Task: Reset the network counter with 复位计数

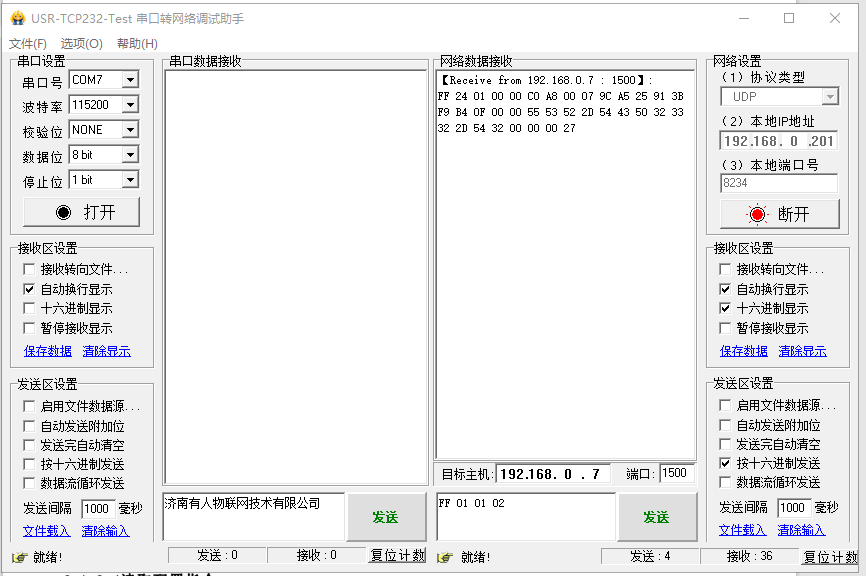Action: (830, 556)
